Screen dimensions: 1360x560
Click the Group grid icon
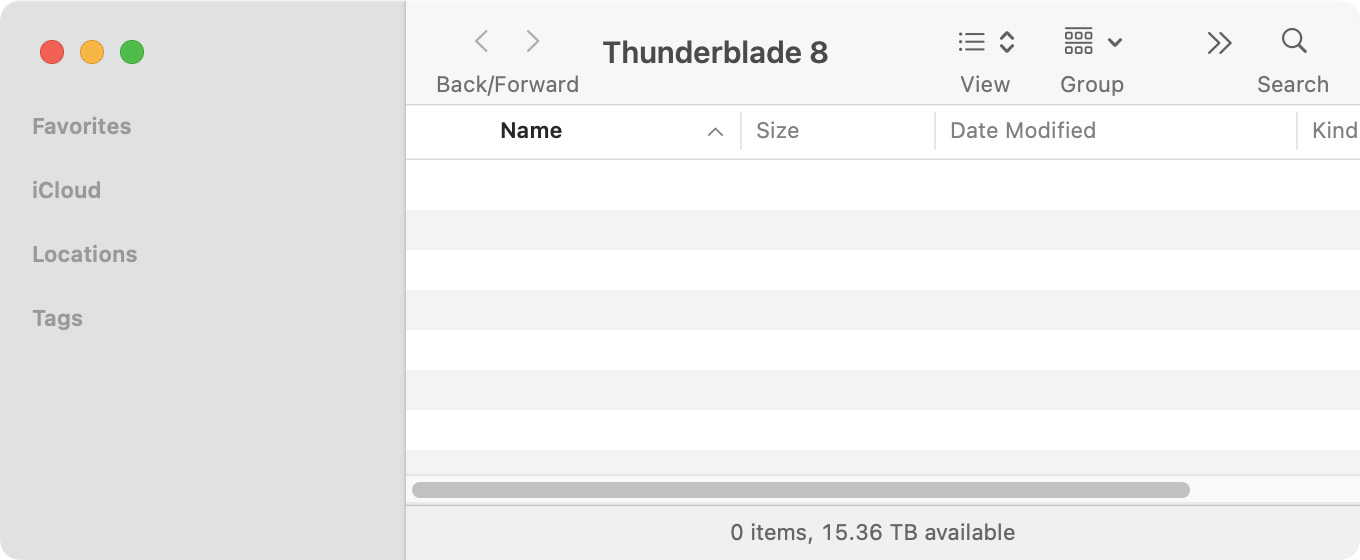[1078, 41]
